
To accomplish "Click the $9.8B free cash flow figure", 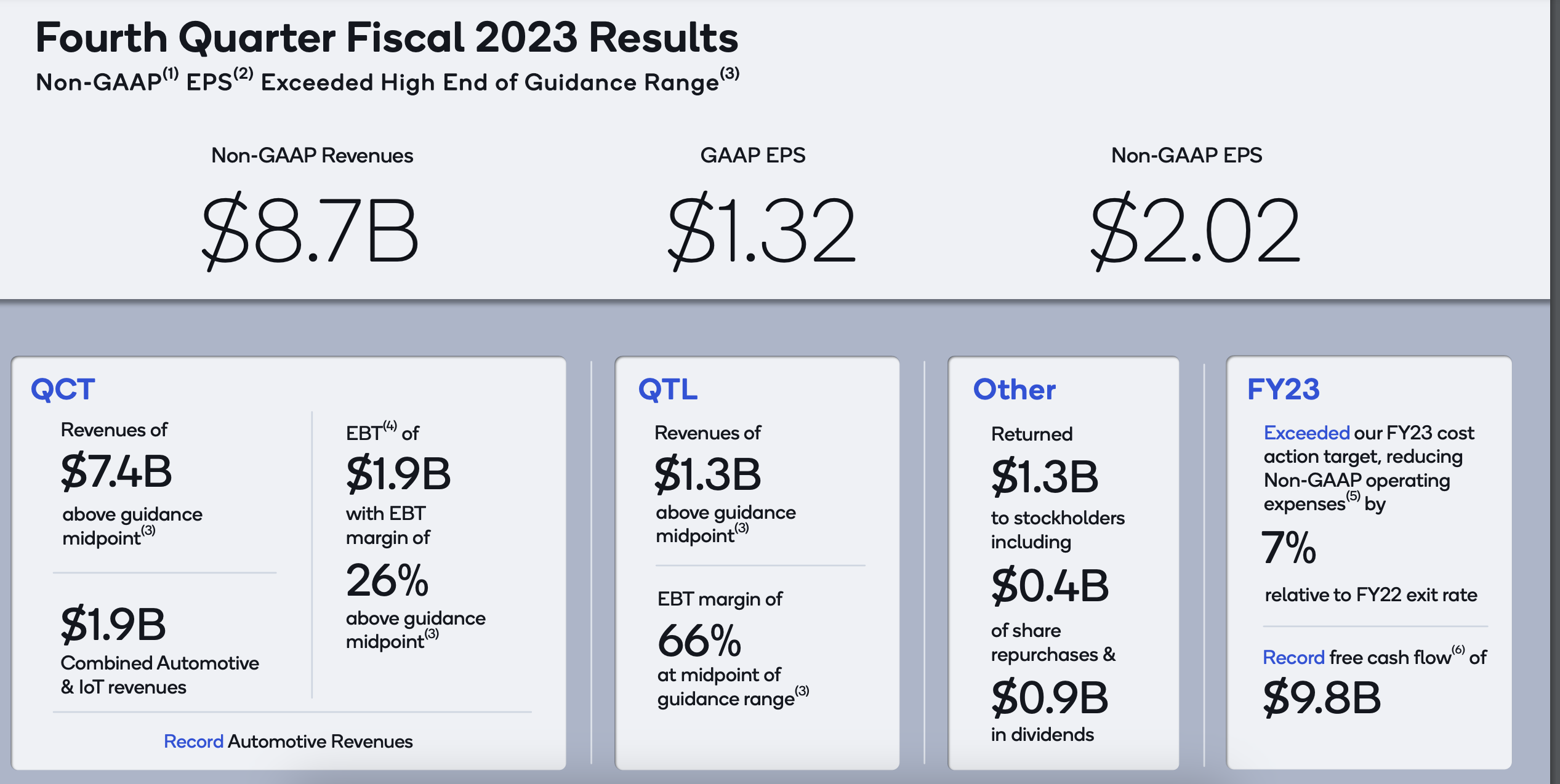I will point(1322,698).
